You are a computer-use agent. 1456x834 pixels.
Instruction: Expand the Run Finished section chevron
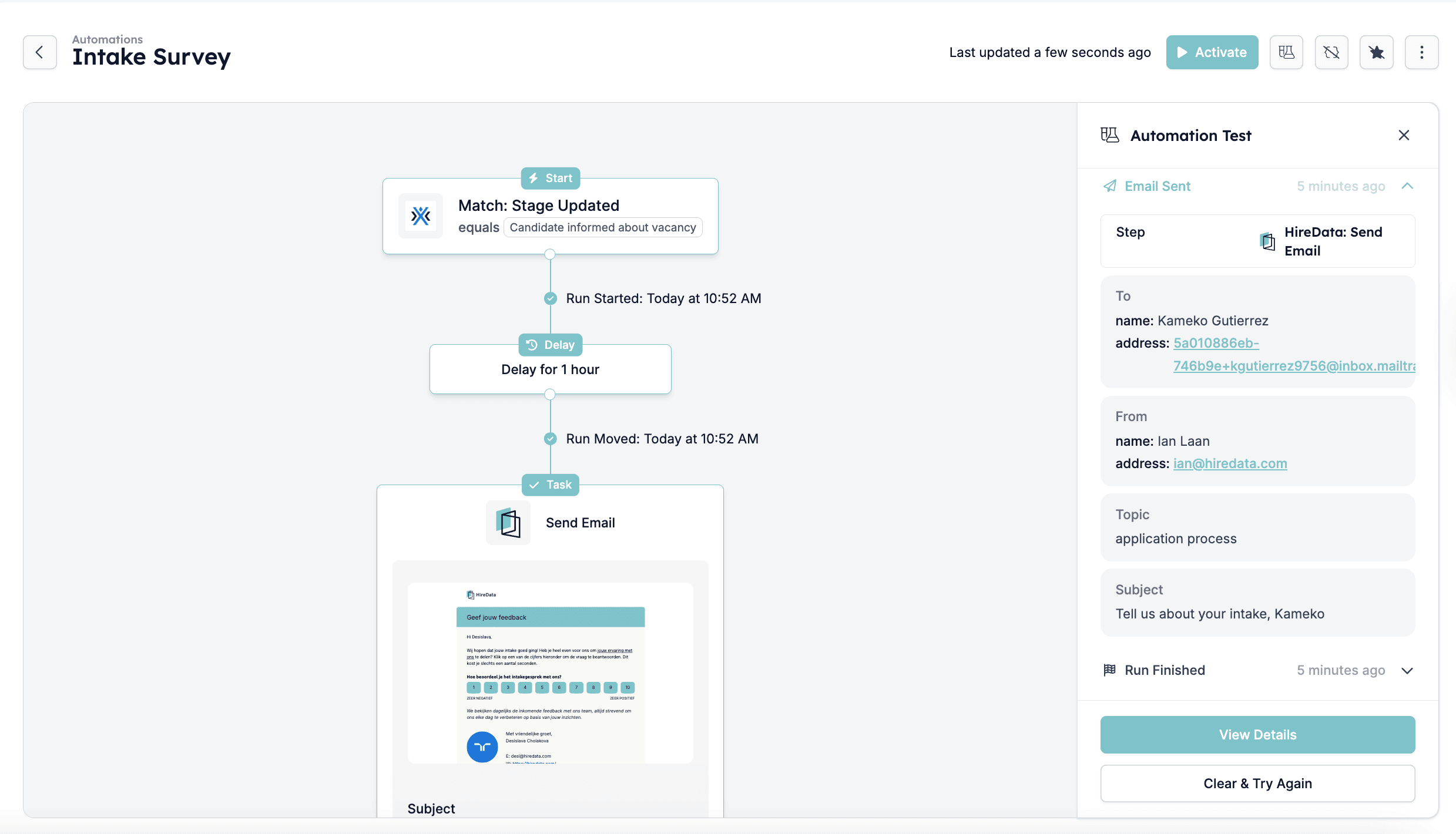[1407, 671]
